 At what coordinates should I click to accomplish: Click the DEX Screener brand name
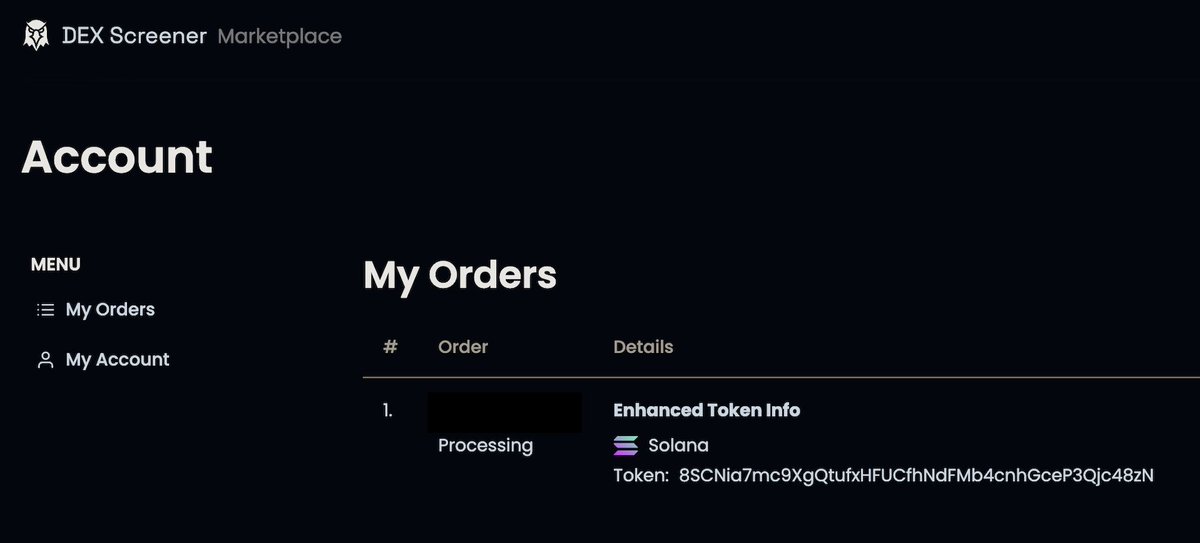[x=134, y=37]
